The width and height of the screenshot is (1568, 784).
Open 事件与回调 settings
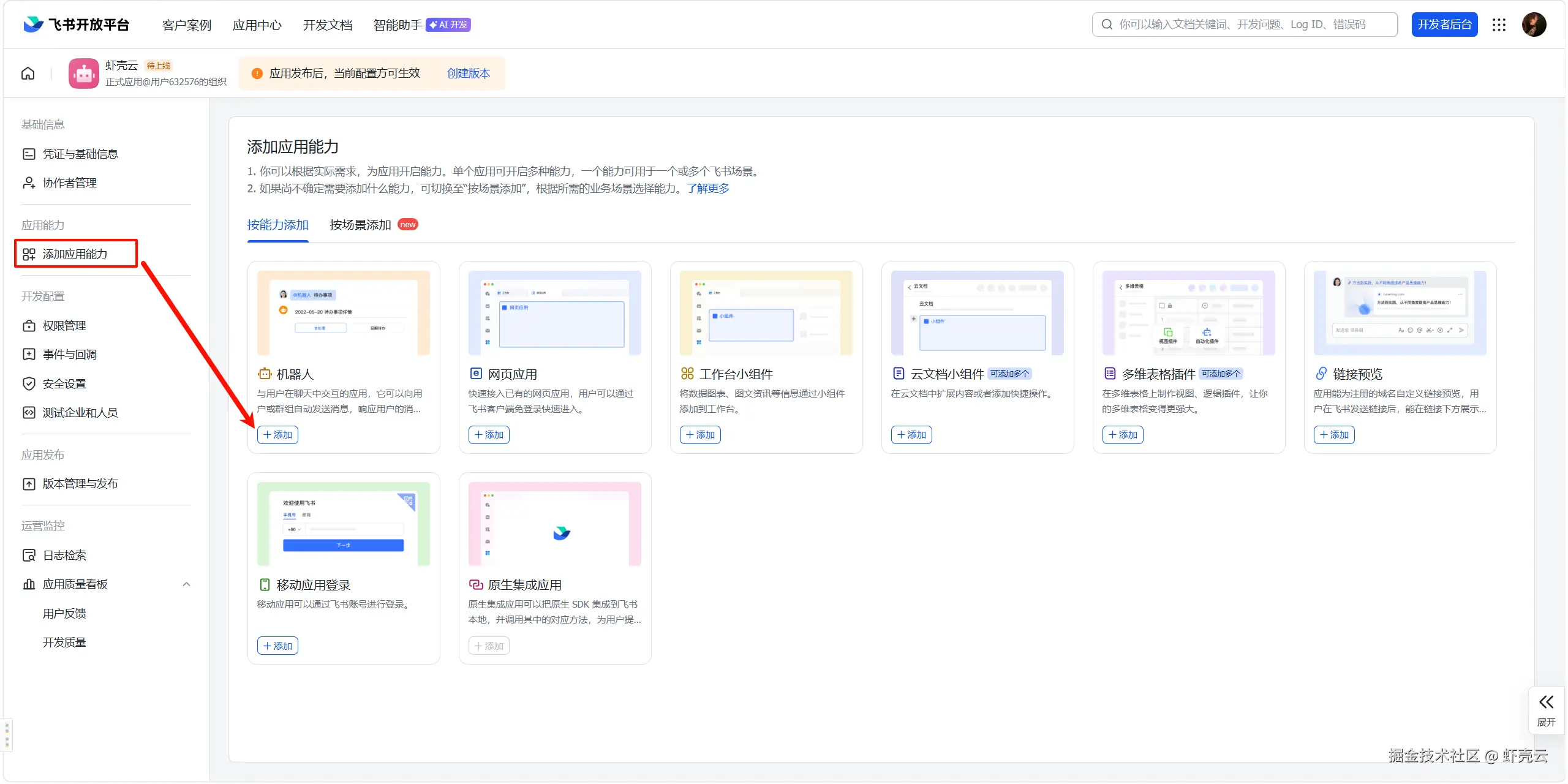click(x=69, y=354)
